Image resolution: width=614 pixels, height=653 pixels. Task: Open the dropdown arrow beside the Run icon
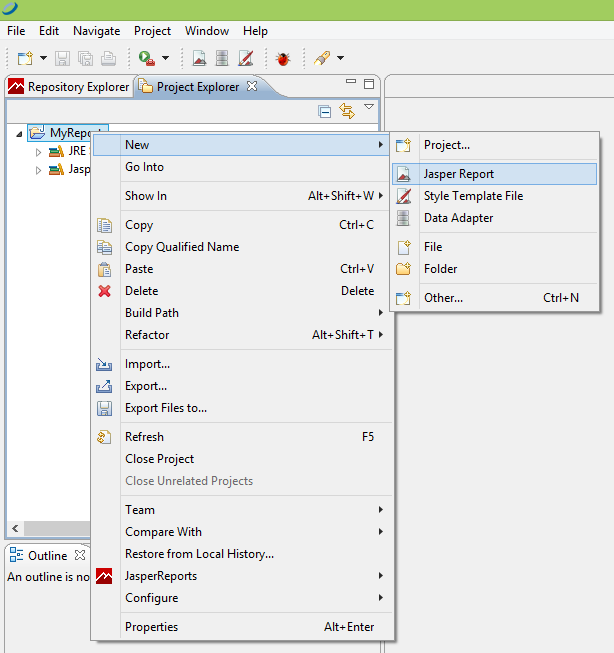165,58
